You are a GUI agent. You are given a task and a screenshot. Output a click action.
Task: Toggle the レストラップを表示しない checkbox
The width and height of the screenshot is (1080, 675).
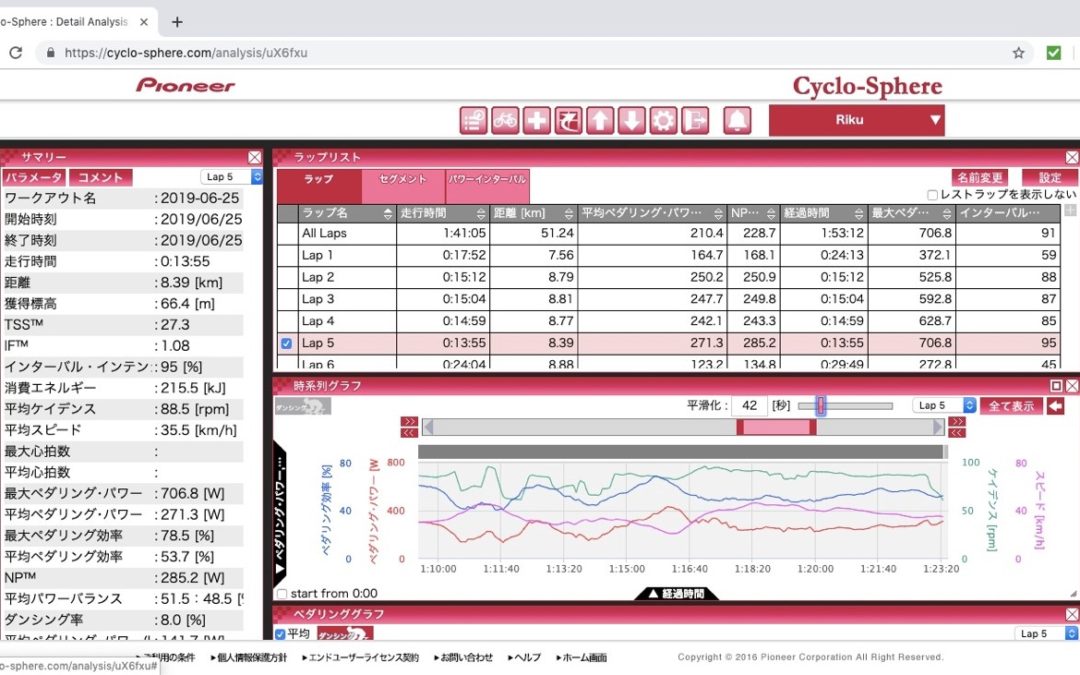coord(933,195)
